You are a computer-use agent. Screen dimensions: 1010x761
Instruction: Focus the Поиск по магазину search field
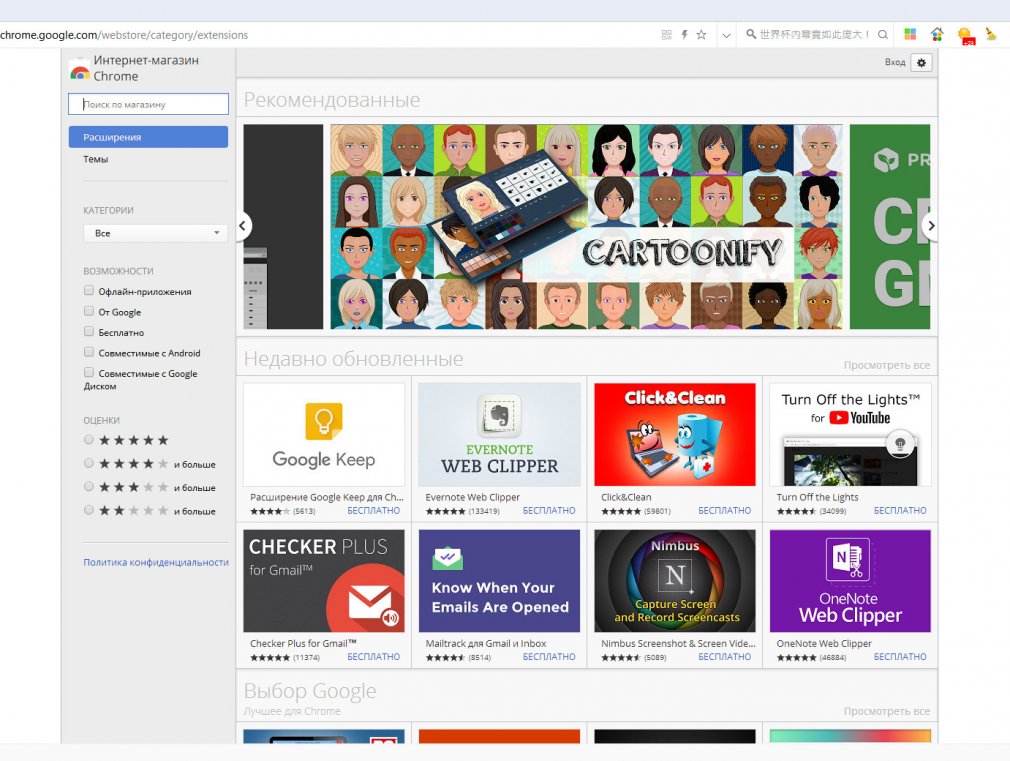pyautogui.click(x=148, y=104)
